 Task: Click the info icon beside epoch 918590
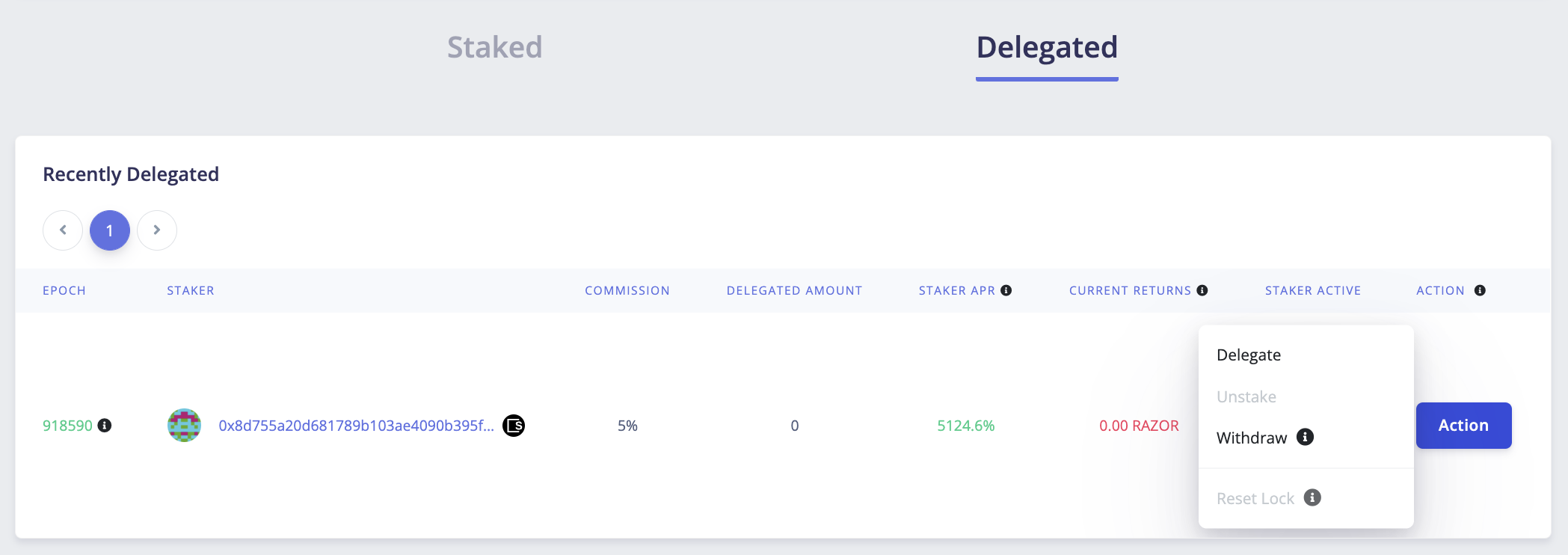[105, 426]
